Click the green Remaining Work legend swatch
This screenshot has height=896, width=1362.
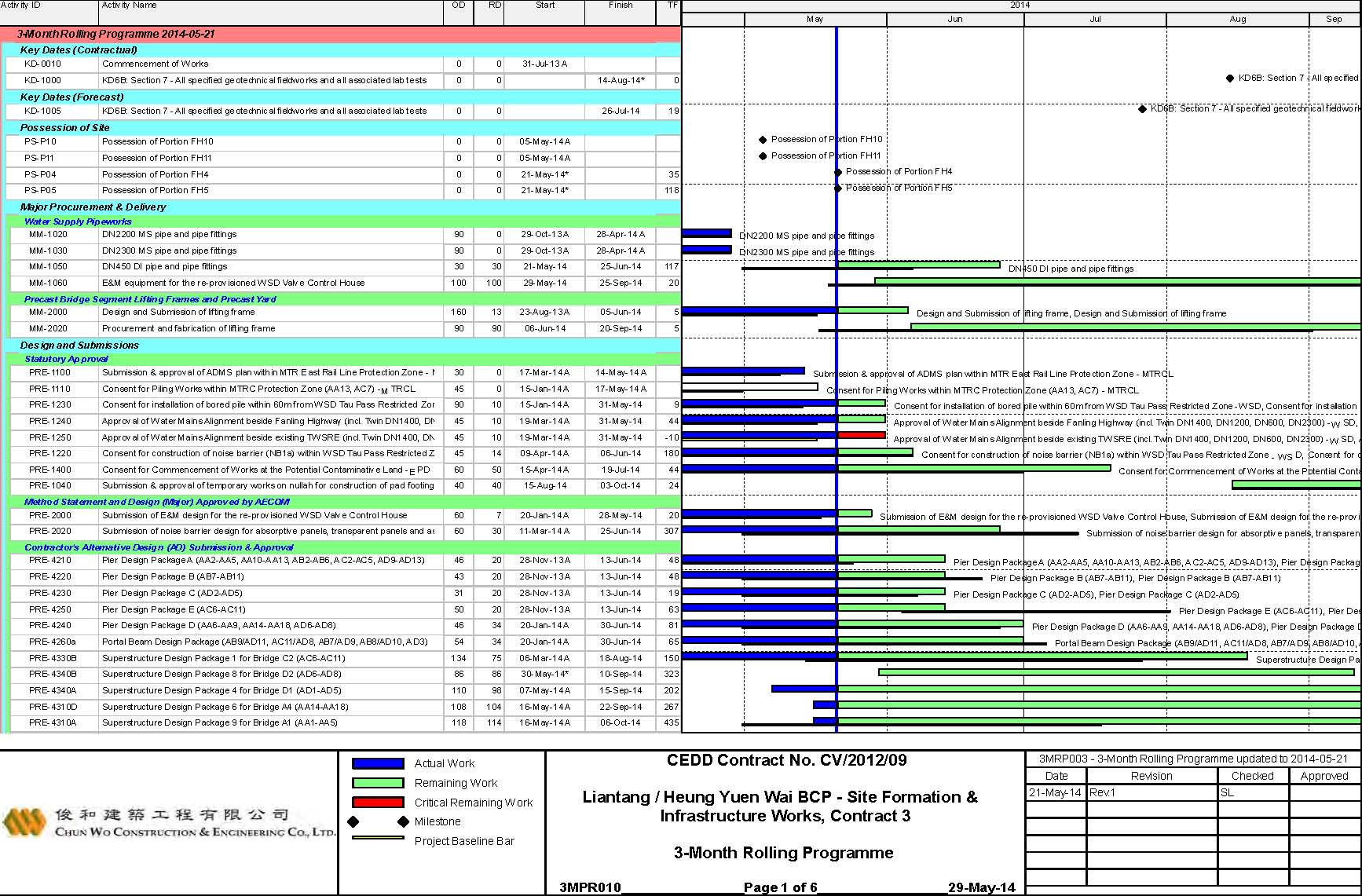[x=378, y=783]
